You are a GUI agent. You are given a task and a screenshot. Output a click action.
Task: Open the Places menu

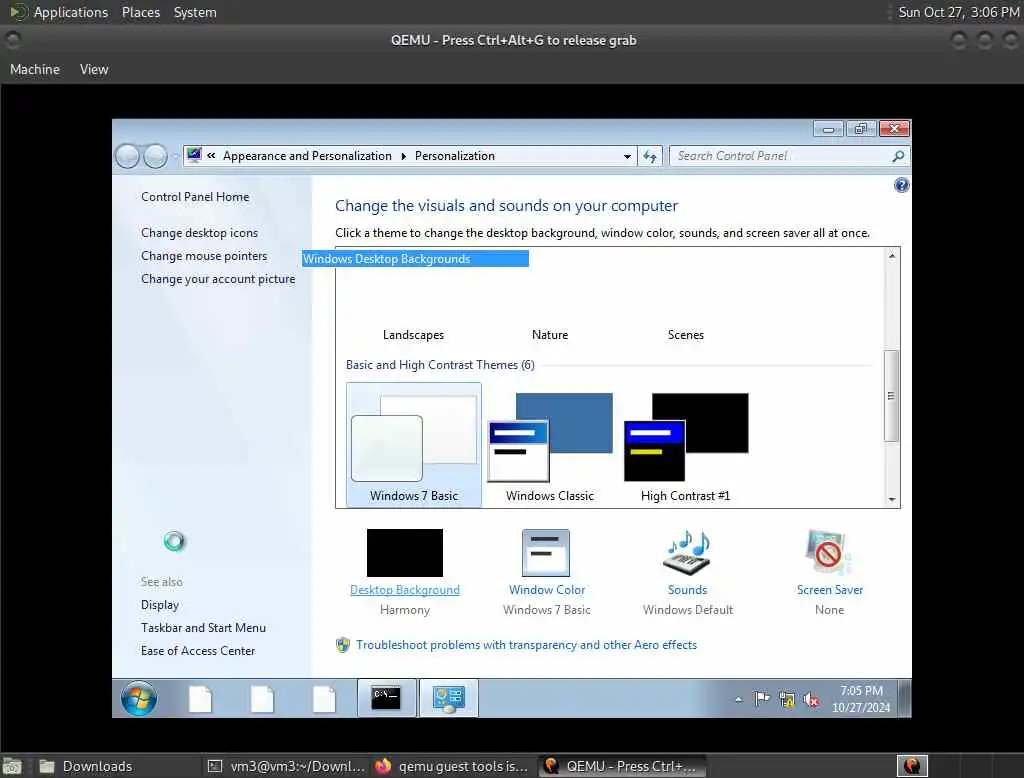pos(141,12)
